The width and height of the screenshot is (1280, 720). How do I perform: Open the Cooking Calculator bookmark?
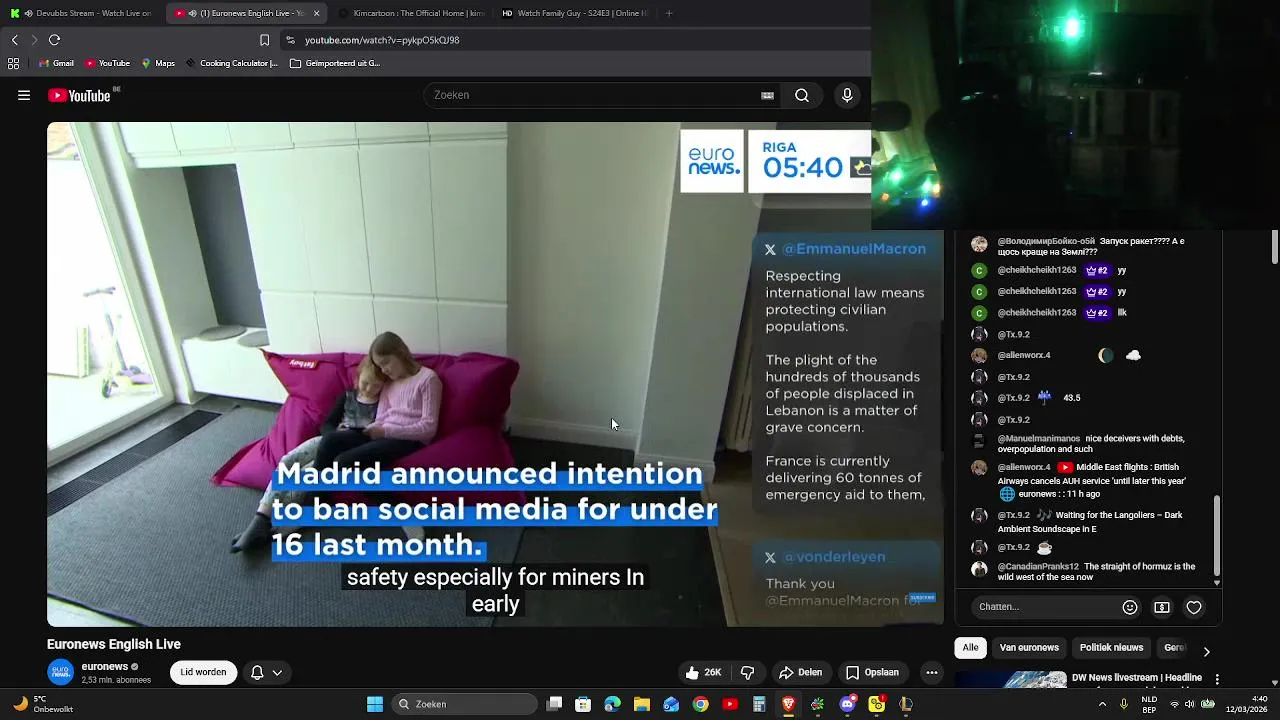[x=232, y=63]
